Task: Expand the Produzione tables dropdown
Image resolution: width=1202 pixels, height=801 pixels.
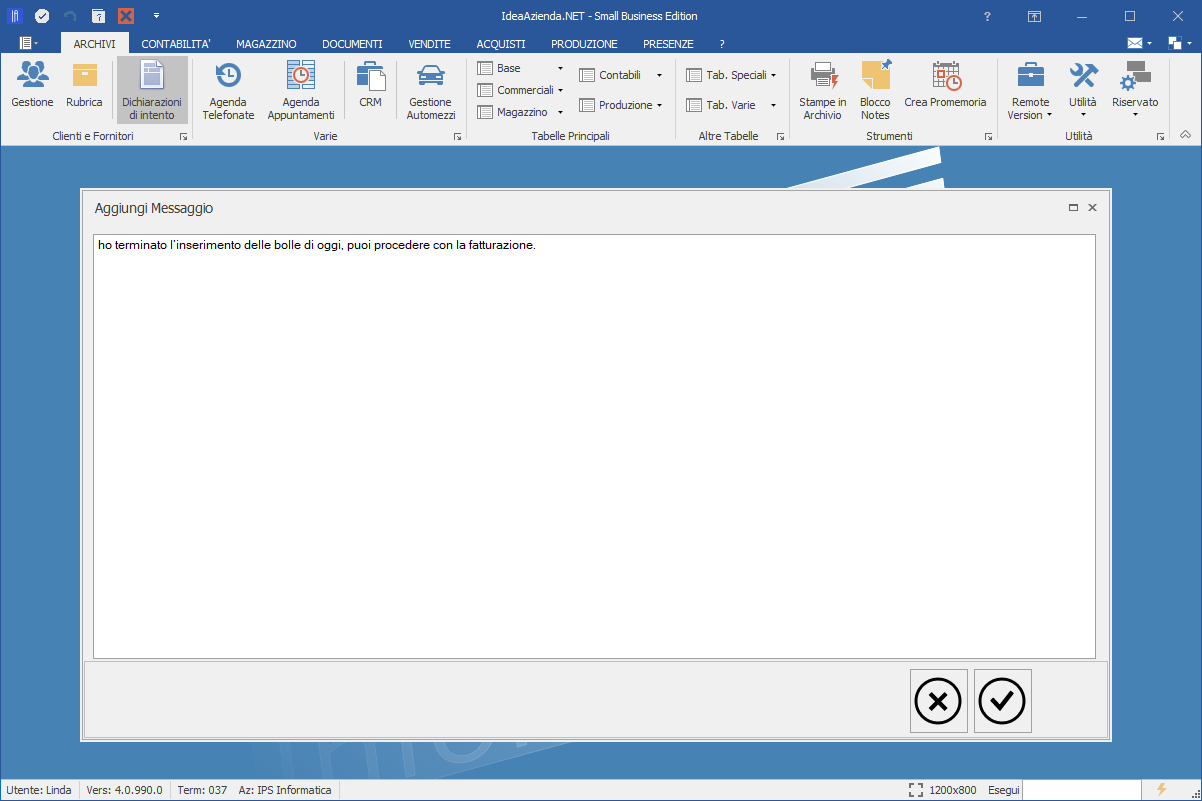Action: (x=620, y=105)
